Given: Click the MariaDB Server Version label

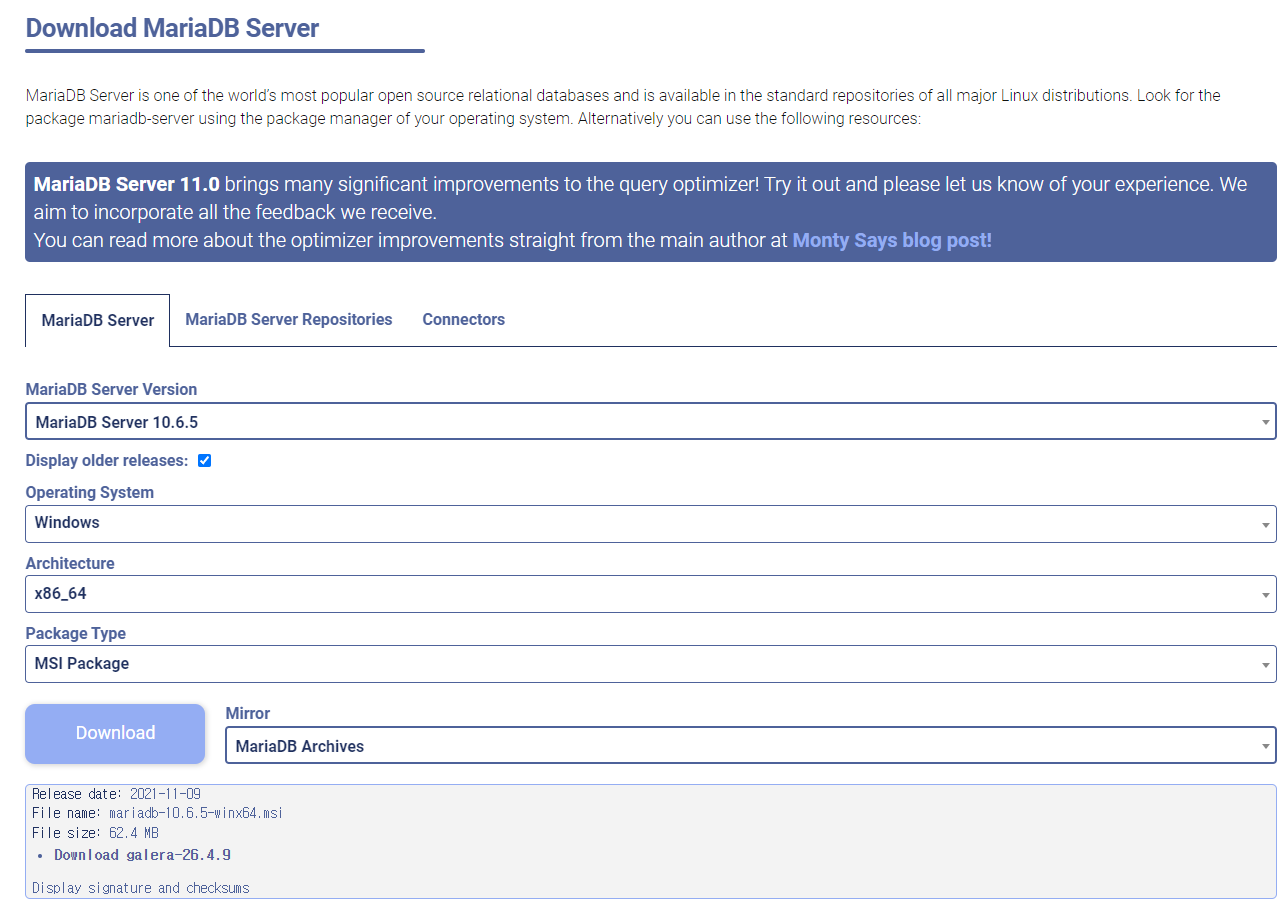Looking at the screenshot, I should pyautogui.click(x=111, y=389).
